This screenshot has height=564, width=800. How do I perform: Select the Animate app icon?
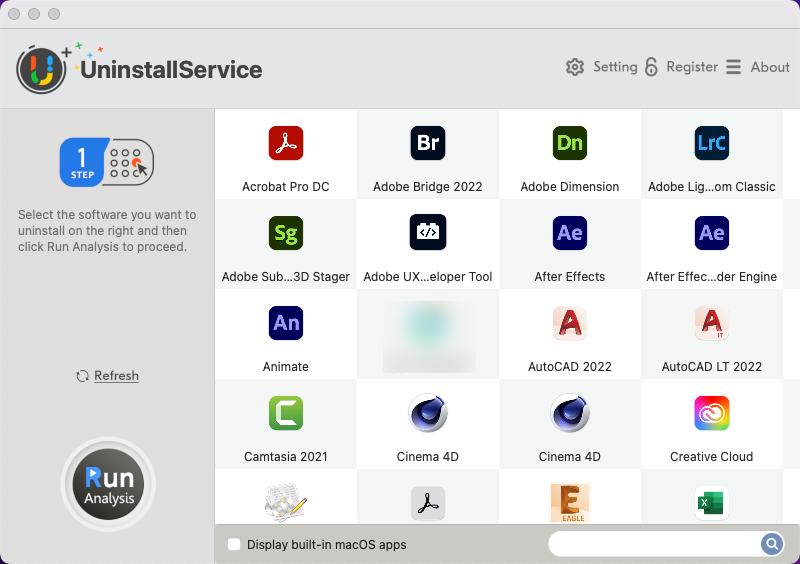286,323
